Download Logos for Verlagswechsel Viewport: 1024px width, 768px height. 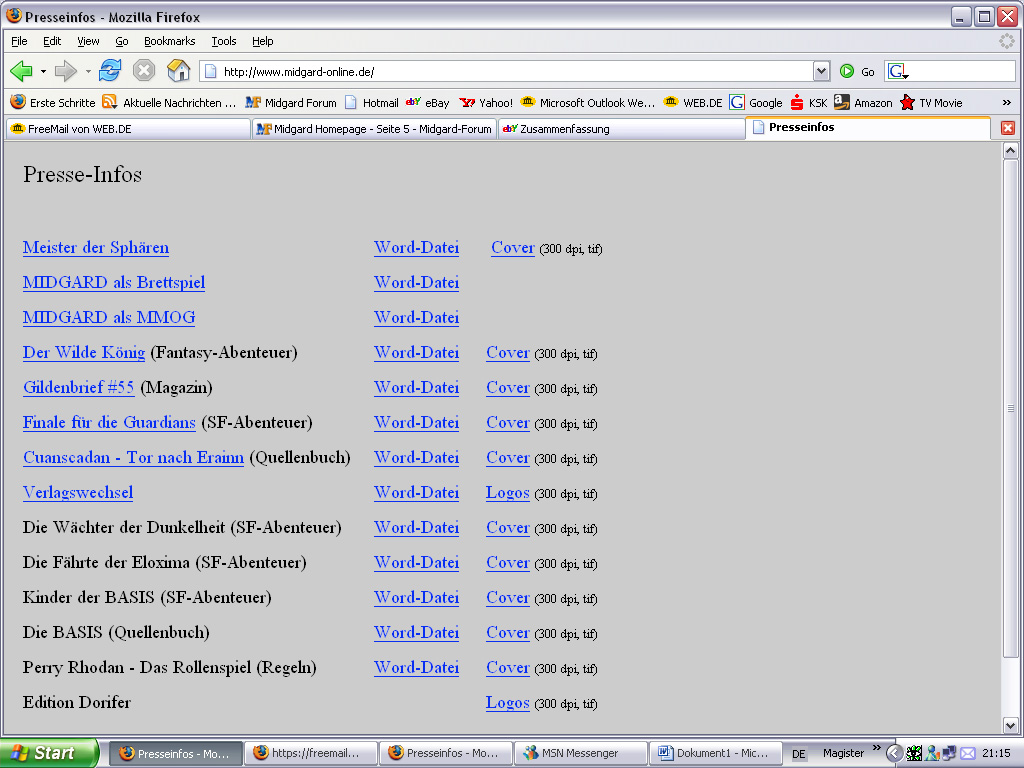(x=507, y=493)
